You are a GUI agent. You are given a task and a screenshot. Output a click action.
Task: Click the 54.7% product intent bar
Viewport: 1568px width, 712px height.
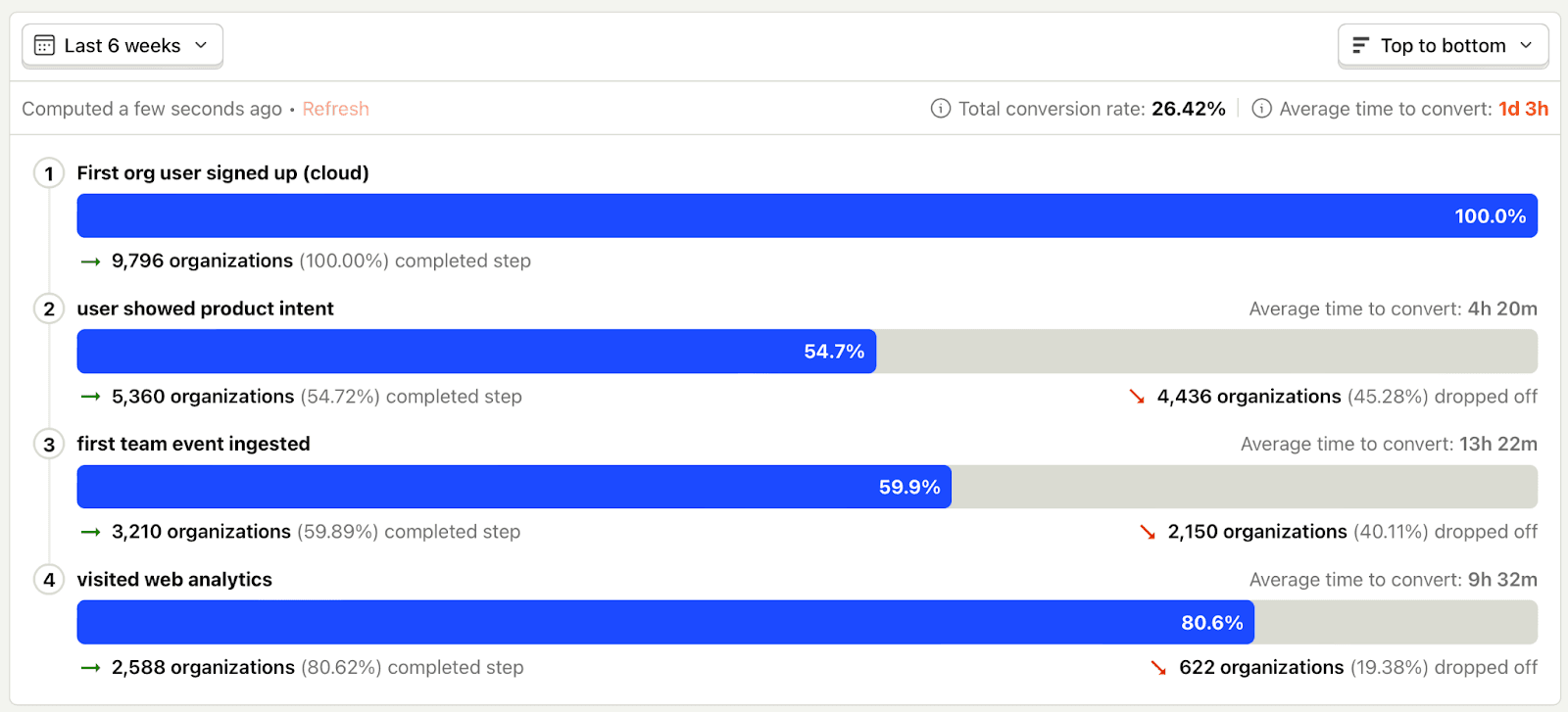476,352
